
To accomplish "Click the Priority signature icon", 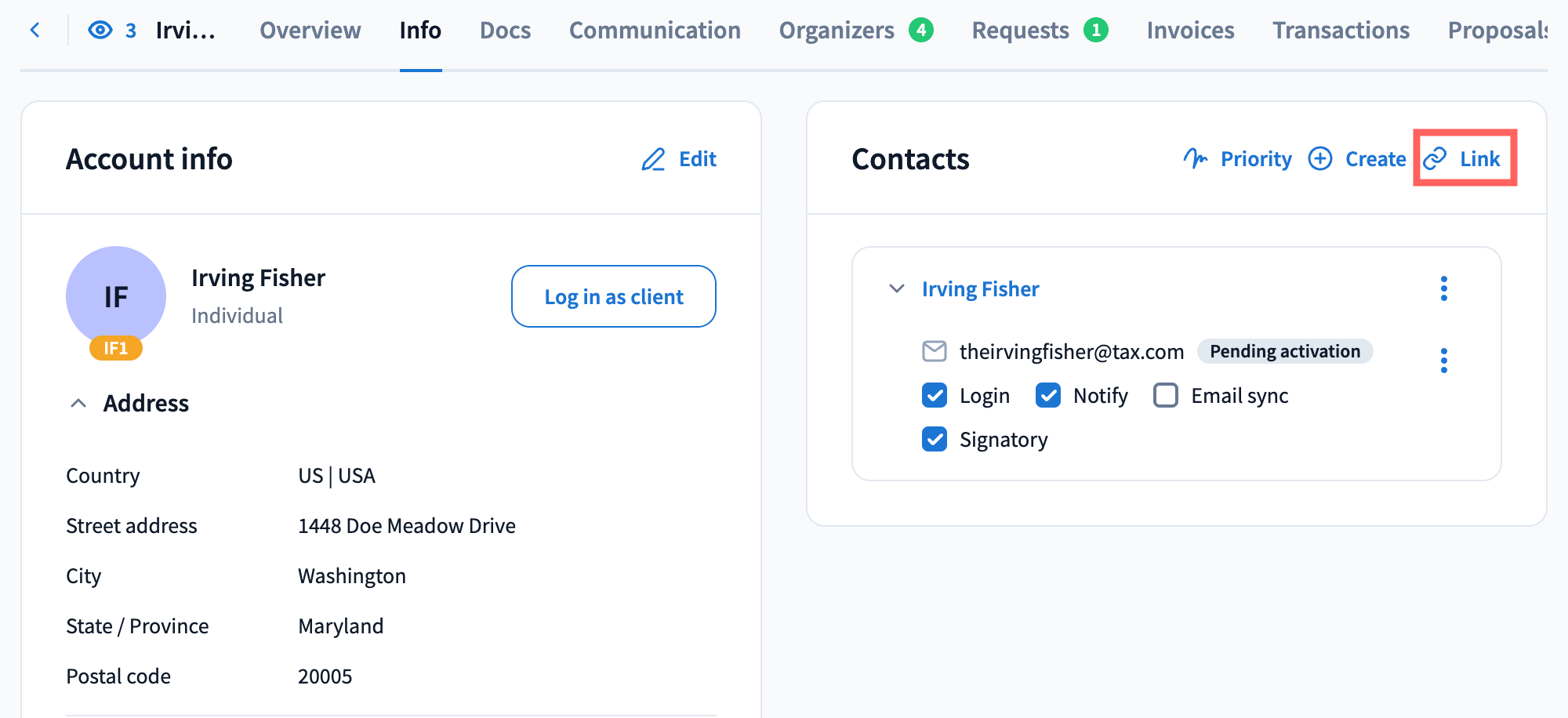I will coord(1195,159).
